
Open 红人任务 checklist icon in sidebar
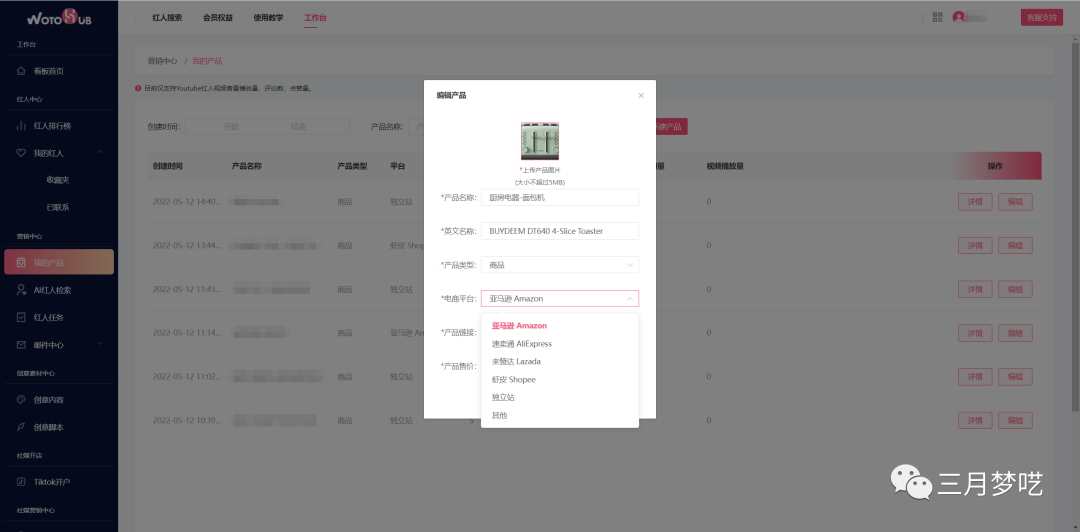coord(21,318)
